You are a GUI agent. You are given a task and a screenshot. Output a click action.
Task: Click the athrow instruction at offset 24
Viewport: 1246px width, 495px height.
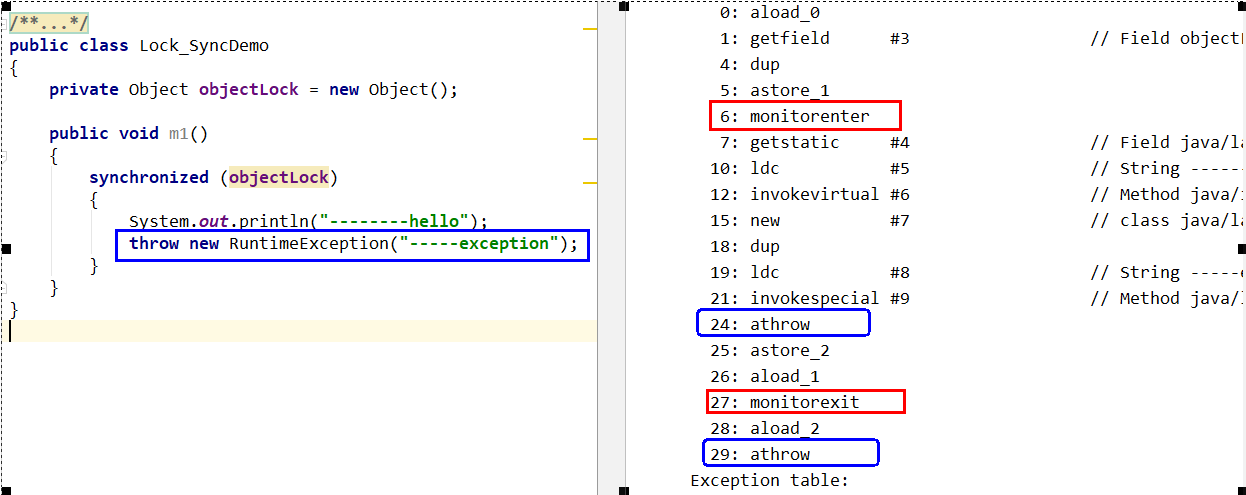(x=780, y=324)
